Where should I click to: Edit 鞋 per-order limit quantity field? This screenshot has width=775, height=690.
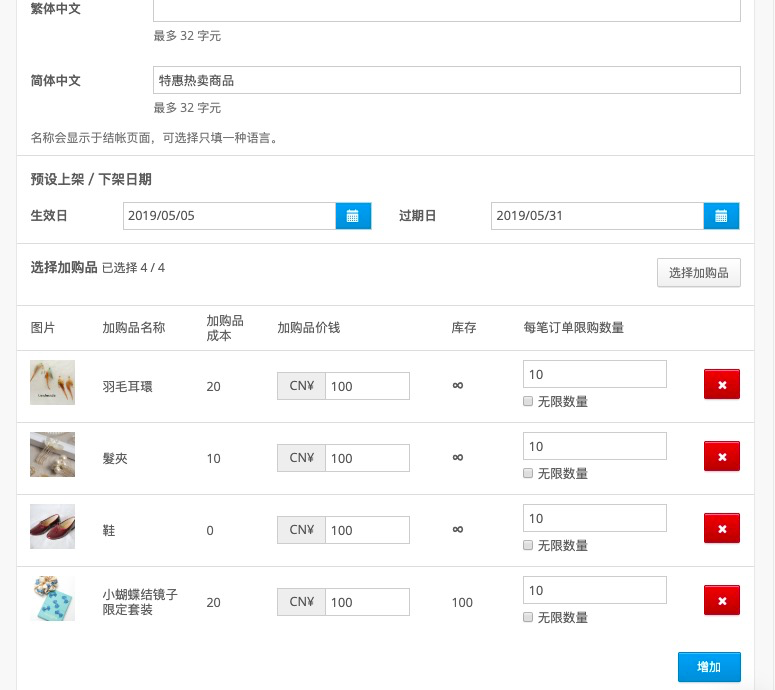(x=595, y=518)
